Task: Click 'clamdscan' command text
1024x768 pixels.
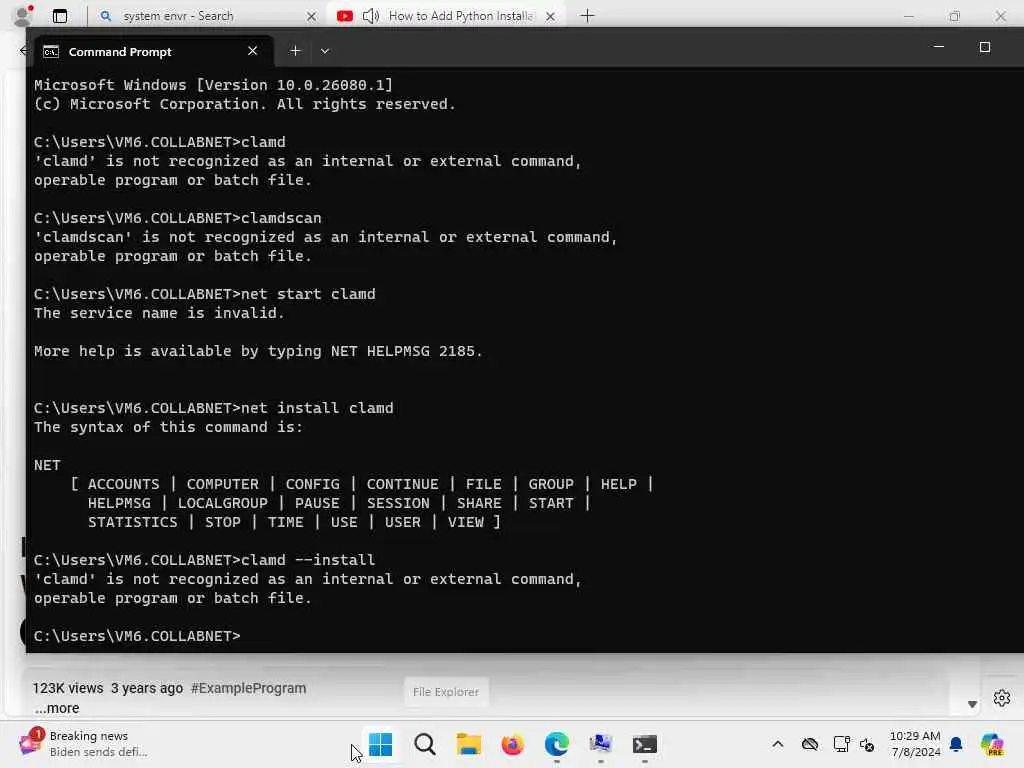Action: tap(281, 218)
